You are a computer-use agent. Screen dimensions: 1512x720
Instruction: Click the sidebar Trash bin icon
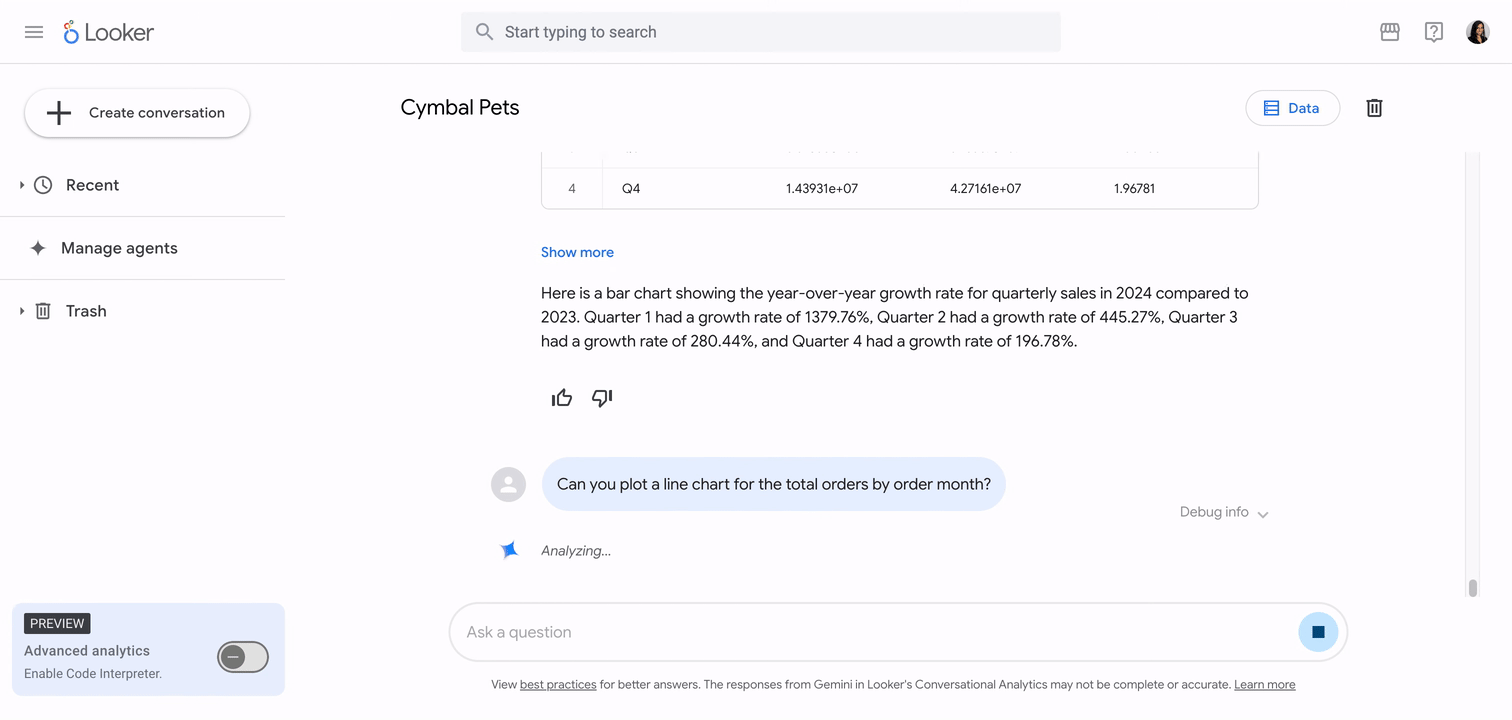coord(43,311)
